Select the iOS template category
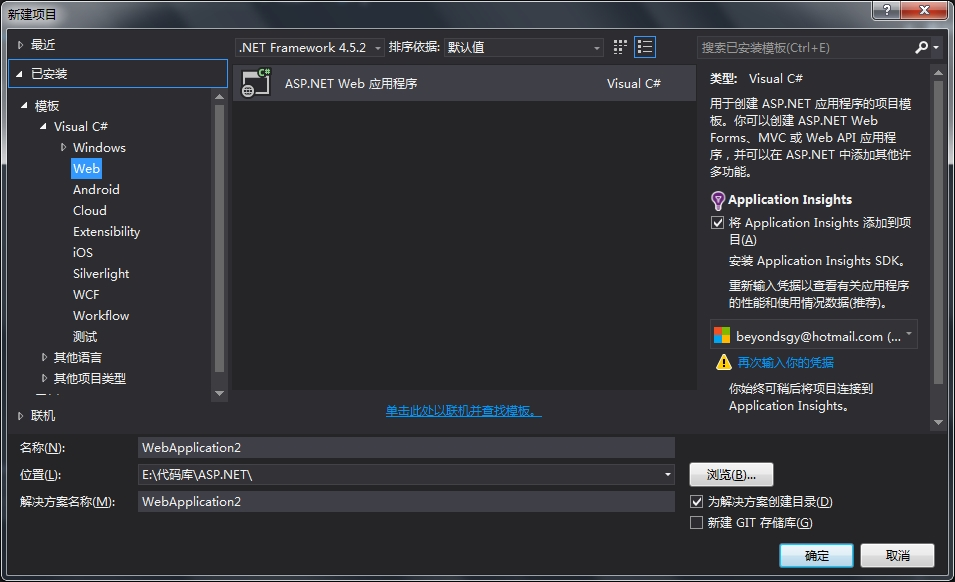Screen dimensions: 955x582 tap(83, 253)
